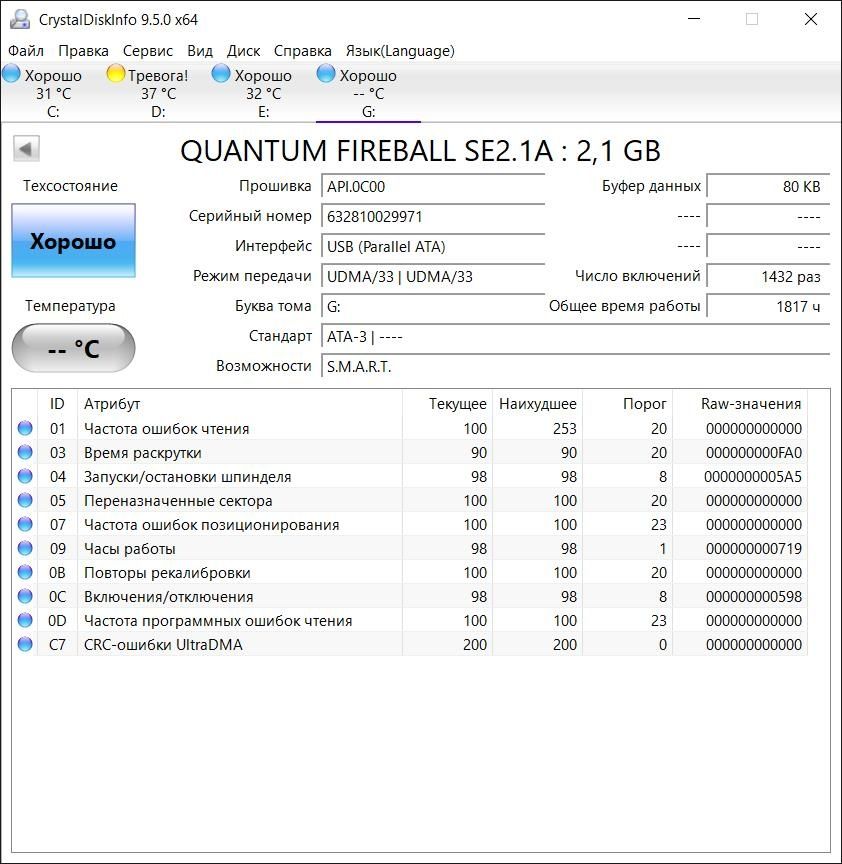
Task: Select row Частота ошибок чтения
Action: click(x=411, y=428)
